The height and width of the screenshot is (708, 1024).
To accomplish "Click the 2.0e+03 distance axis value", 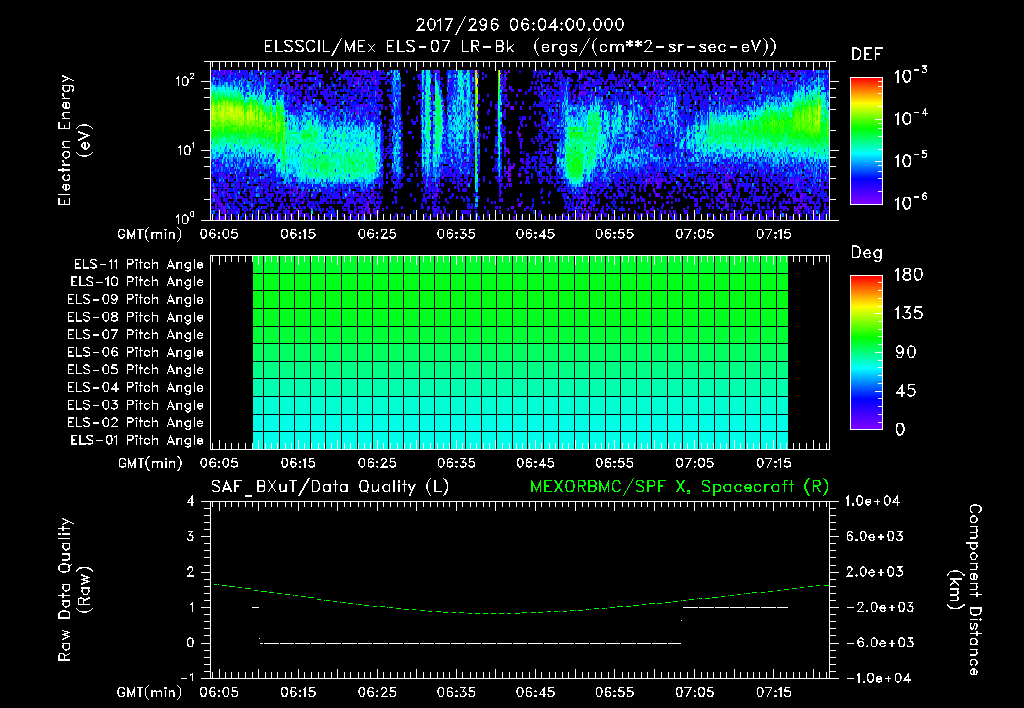I will coord(875,571).
